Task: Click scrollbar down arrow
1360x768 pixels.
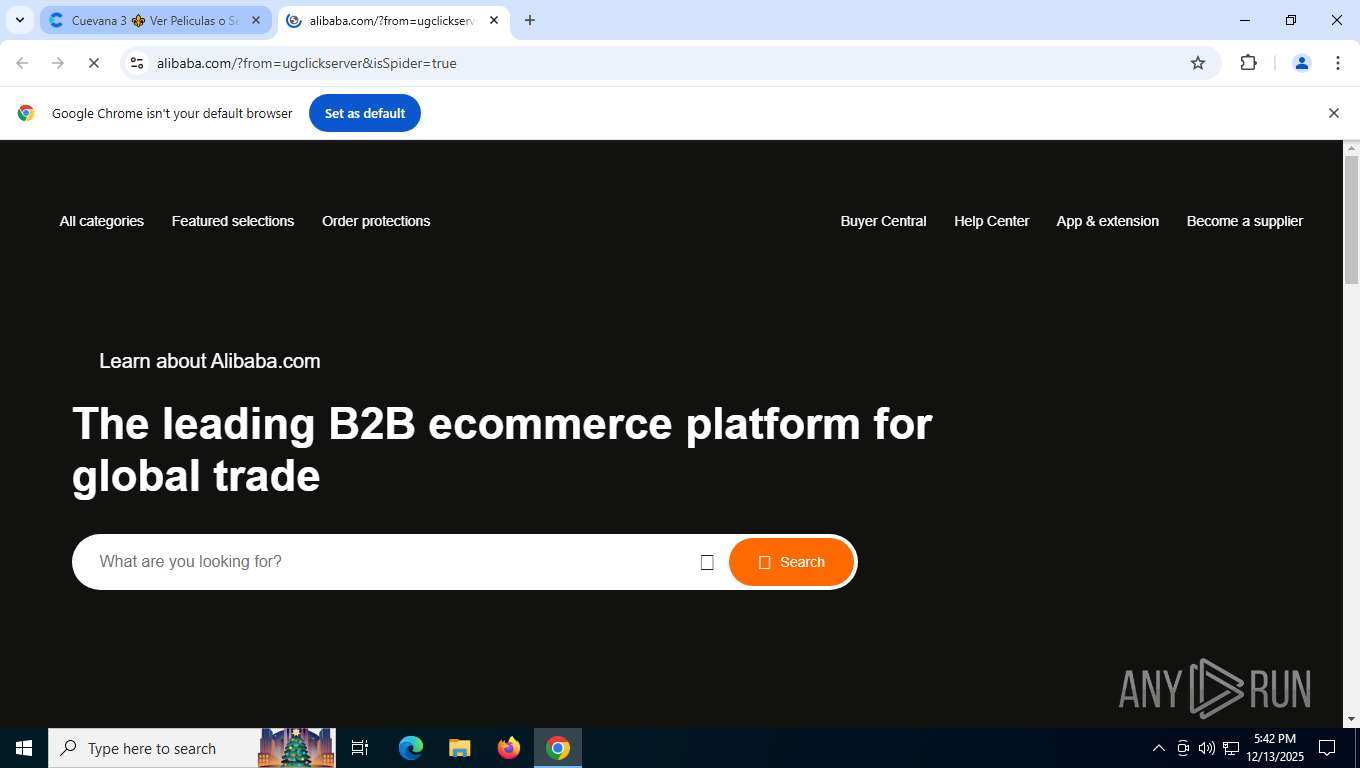Action: click(1351, 718)
